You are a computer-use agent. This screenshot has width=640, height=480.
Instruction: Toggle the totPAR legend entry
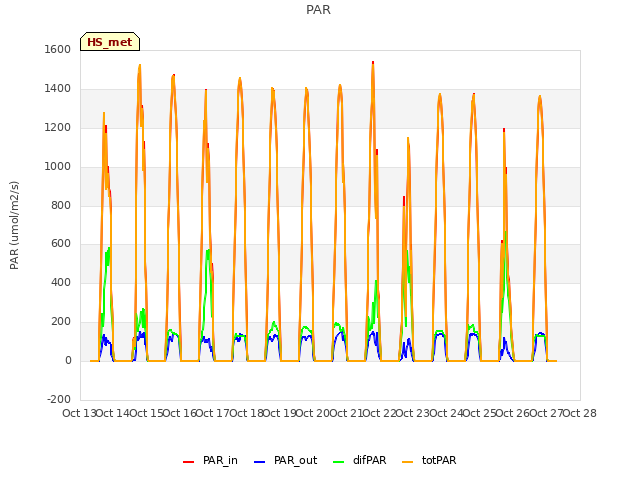click(429, 460)
